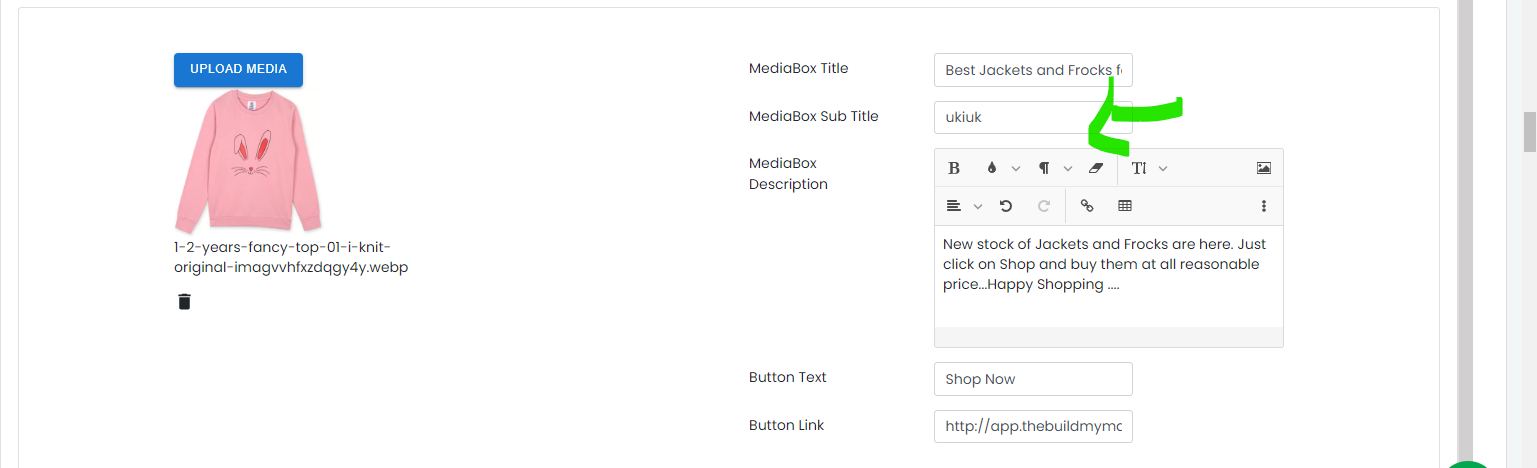Click the insert image icon
The image size is (1537, 468).
point(1264,168)
